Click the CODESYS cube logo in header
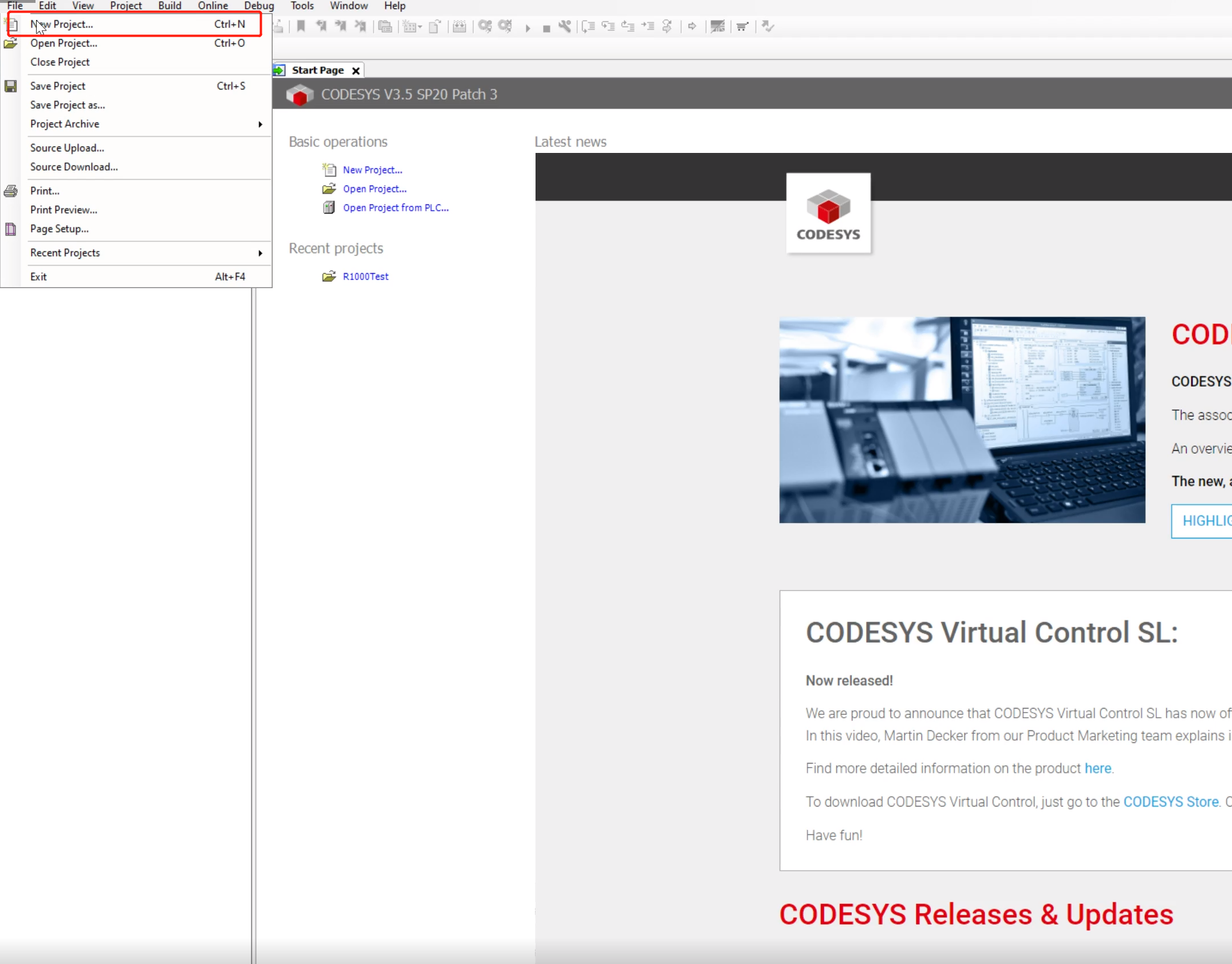 point(300,95)
